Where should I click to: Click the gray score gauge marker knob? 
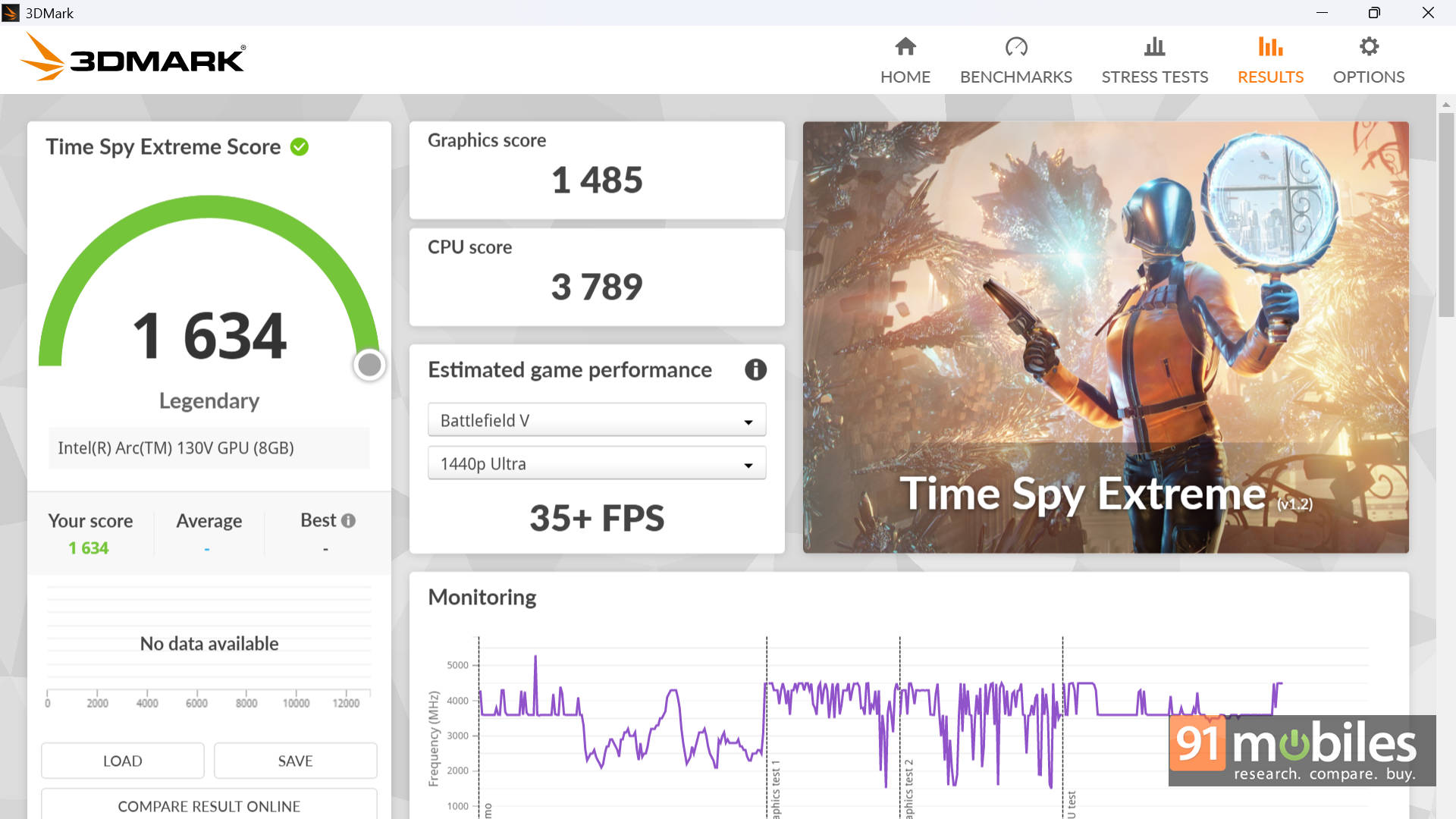(x=369, y=366)
